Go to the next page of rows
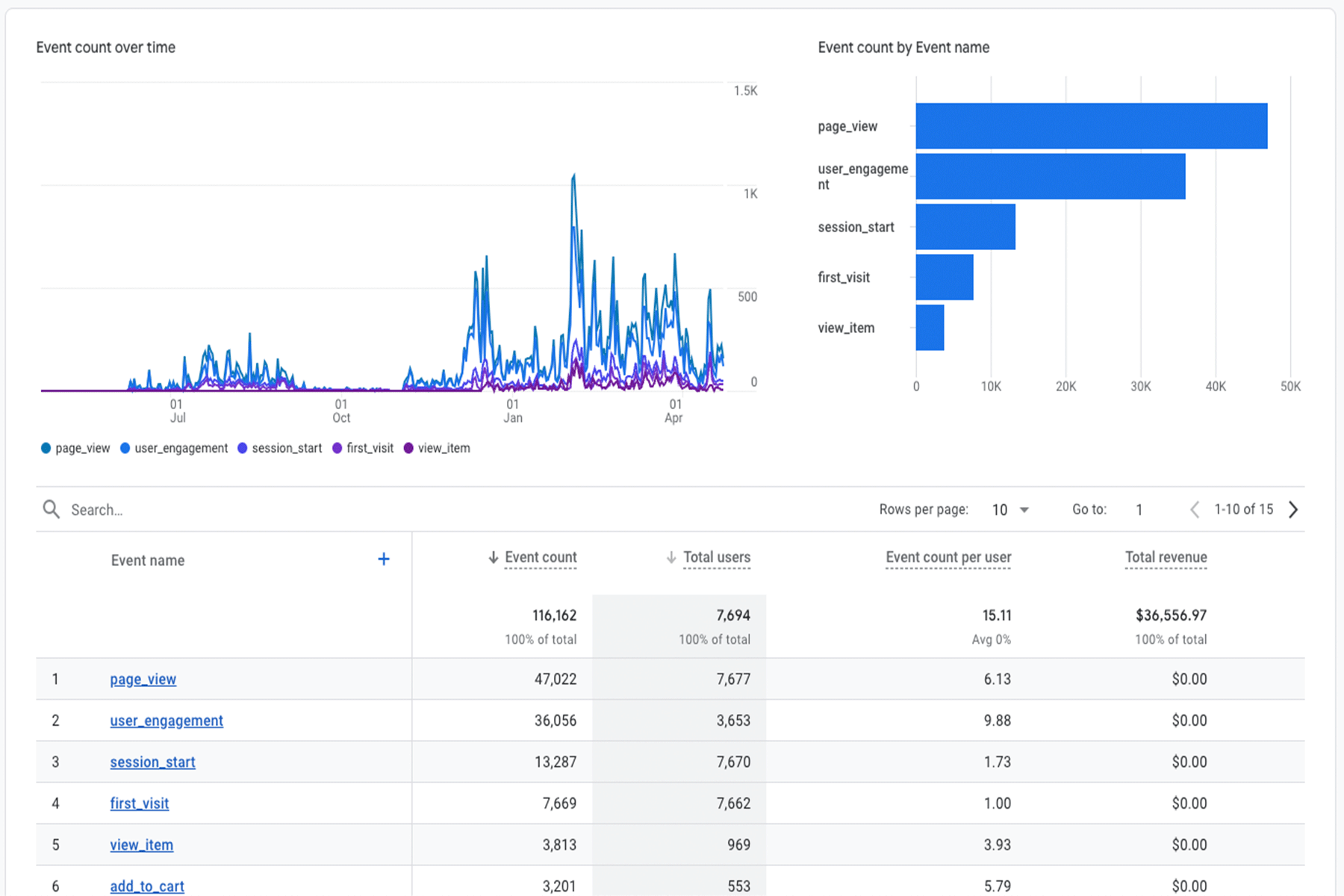Image resolution: width=1344 pixels, height=896 pixels. click(1293, 509)
